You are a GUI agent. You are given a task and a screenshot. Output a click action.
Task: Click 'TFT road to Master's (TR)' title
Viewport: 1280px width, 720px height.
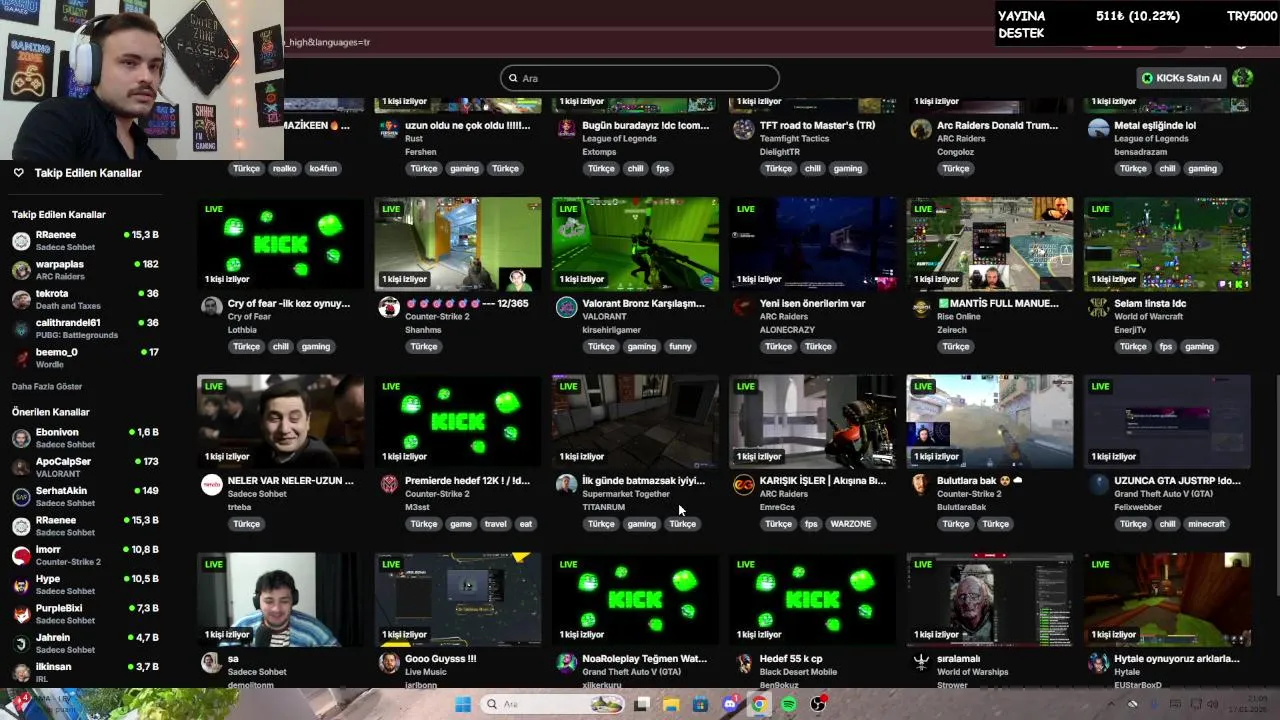point(817,126)
